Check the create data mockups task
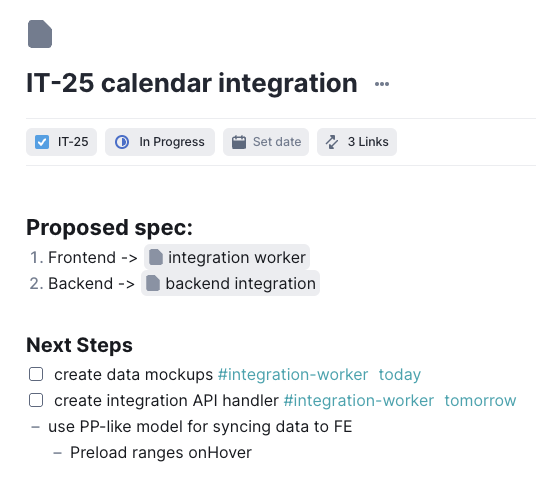551x487 pixels. click(36, 374)
